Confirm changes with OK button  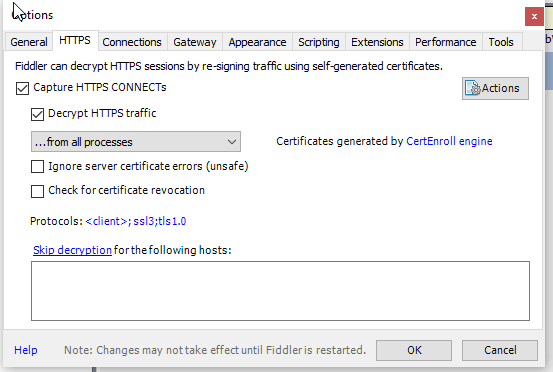pos(414,350)
